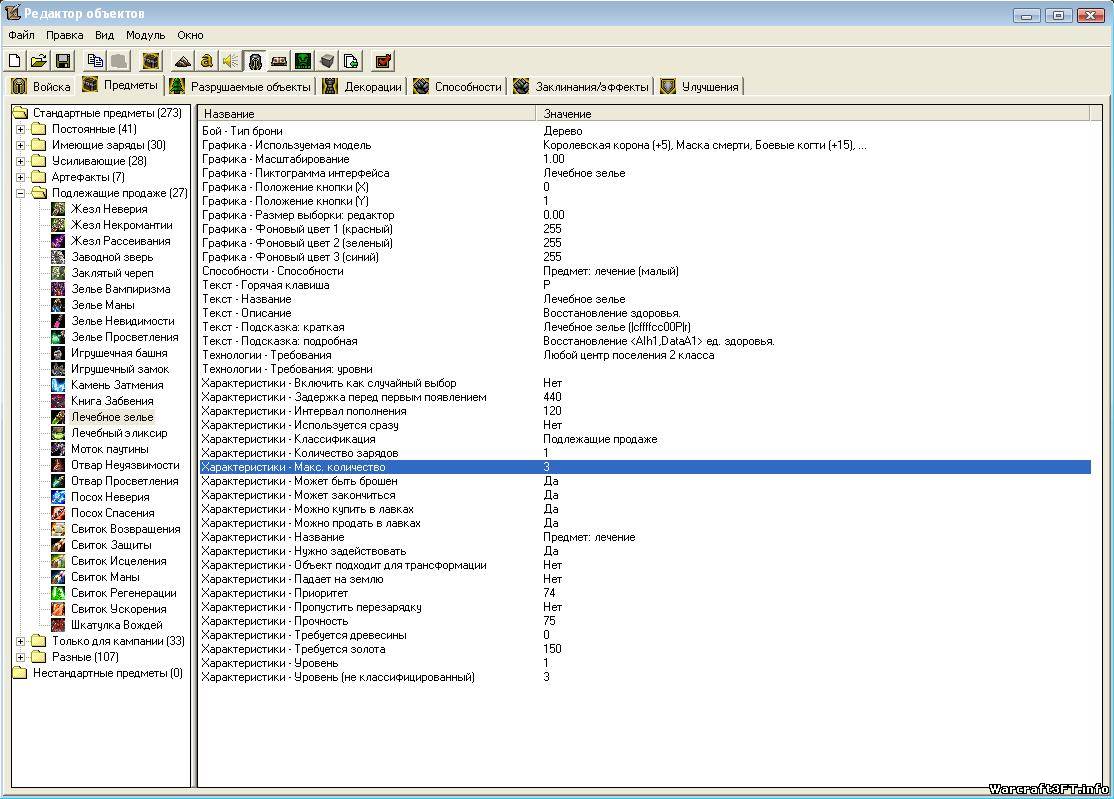This screenshot has width=1114, height=799.
Task: Open the Sound Editor speaker icon
Action: point(230,61)
